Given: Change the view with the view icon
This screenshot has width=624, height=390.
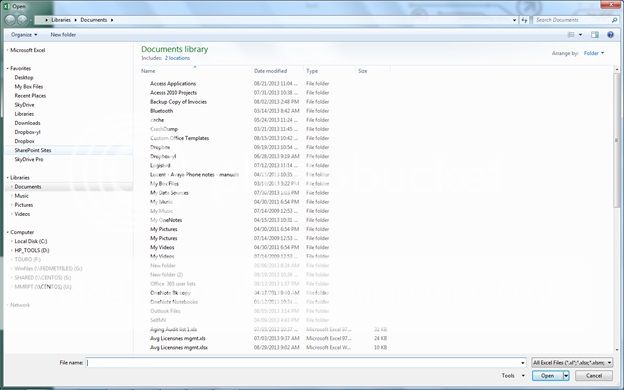Looking at the screenshot, I should pyautogui.click(x=571, y=35).
